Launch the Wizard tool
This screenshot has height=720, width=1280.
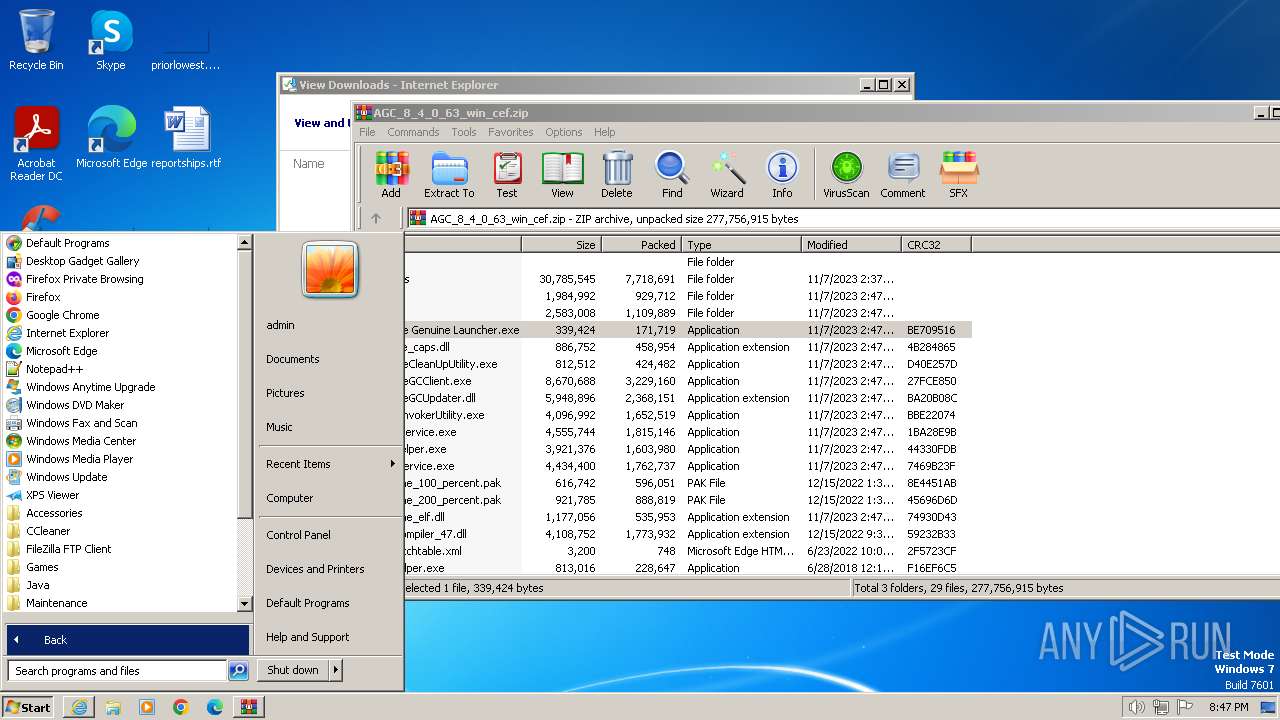pos(727,175)
